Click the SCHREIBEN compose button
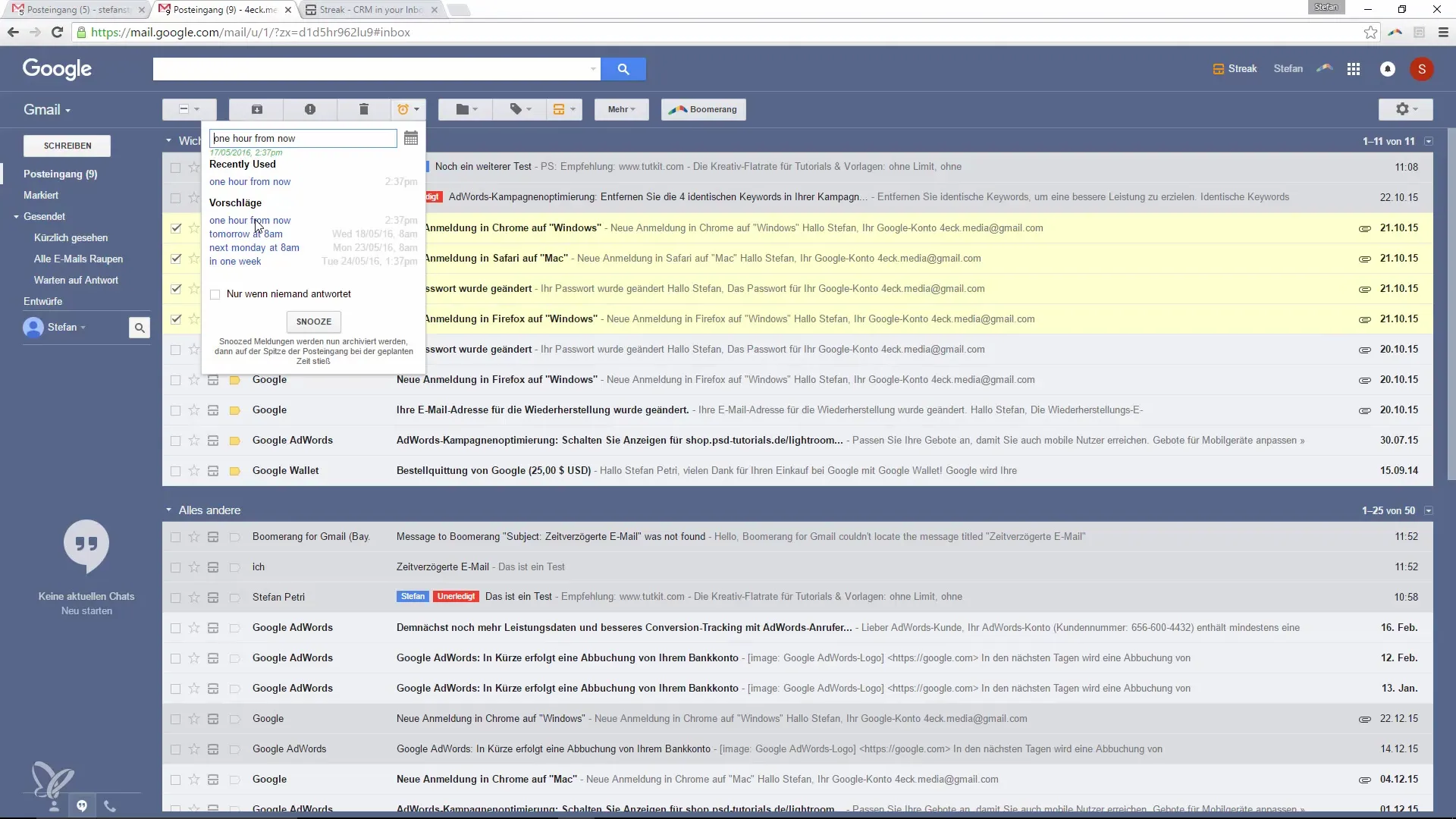This screenshot has height=819, width=1456. pyautogui.click(x=67, y=146)
